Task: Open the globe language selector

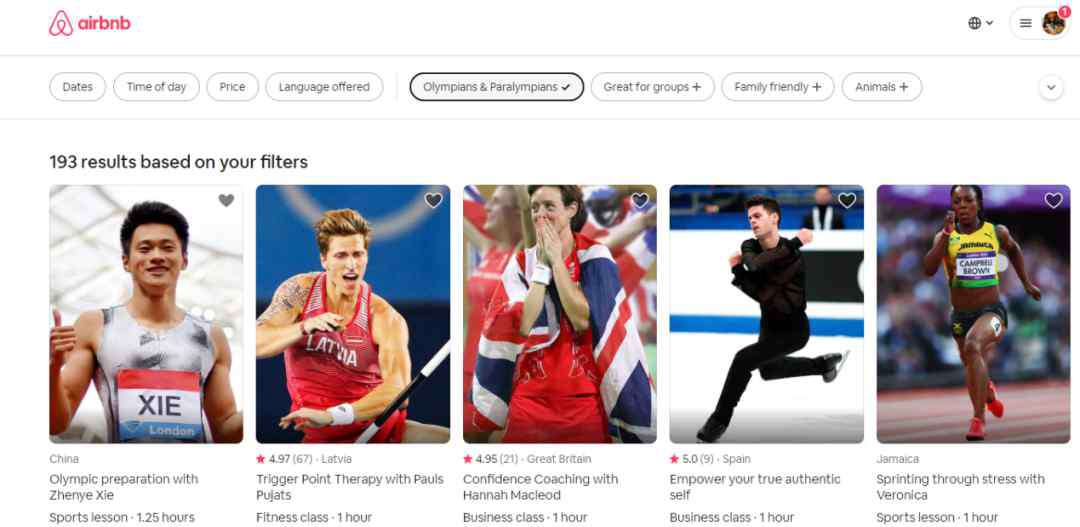Action: pos(980,23)
